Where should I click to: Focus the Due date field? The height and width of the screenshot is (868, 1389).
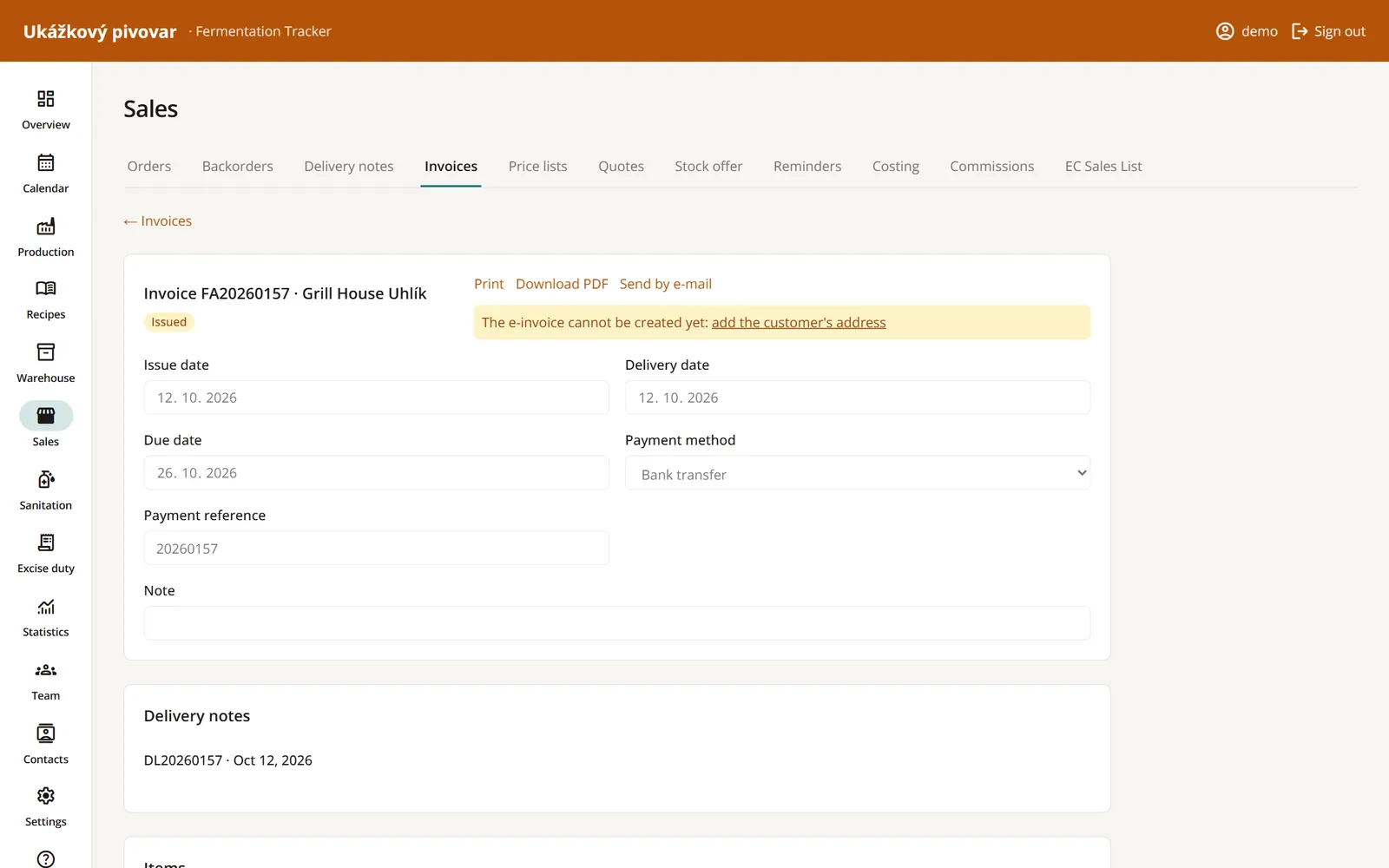(x=376, y=473)
